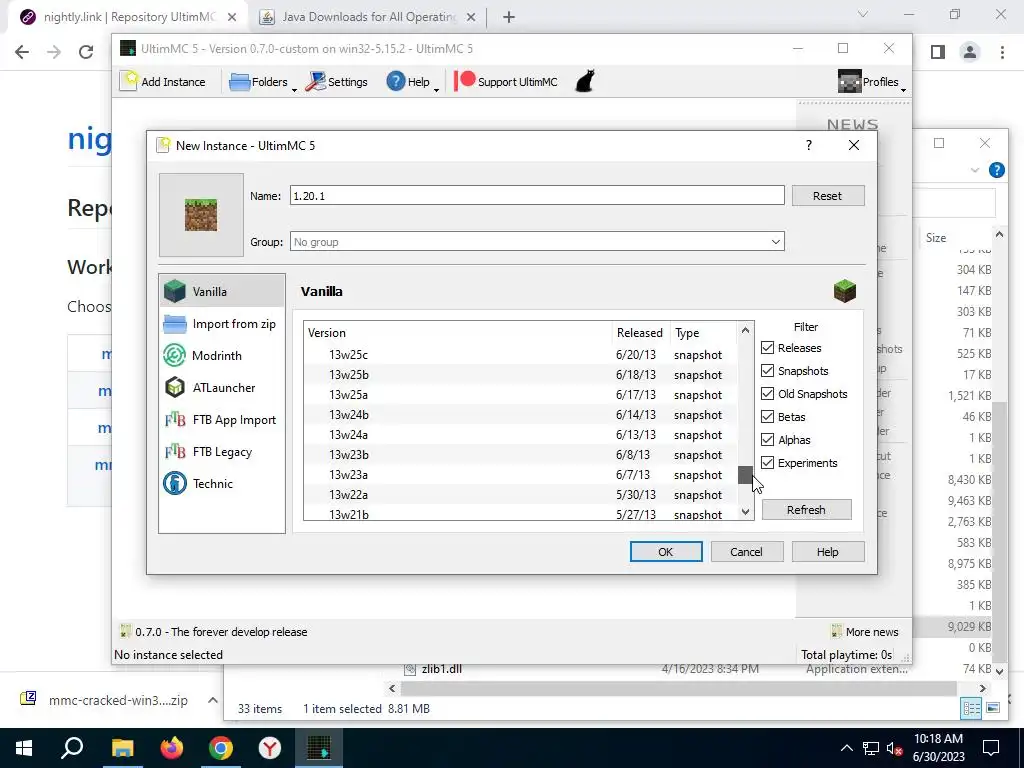Confirm the new instance with OK
The width and height of the screenshot is (1024, 768).
(x=665, y=552)
